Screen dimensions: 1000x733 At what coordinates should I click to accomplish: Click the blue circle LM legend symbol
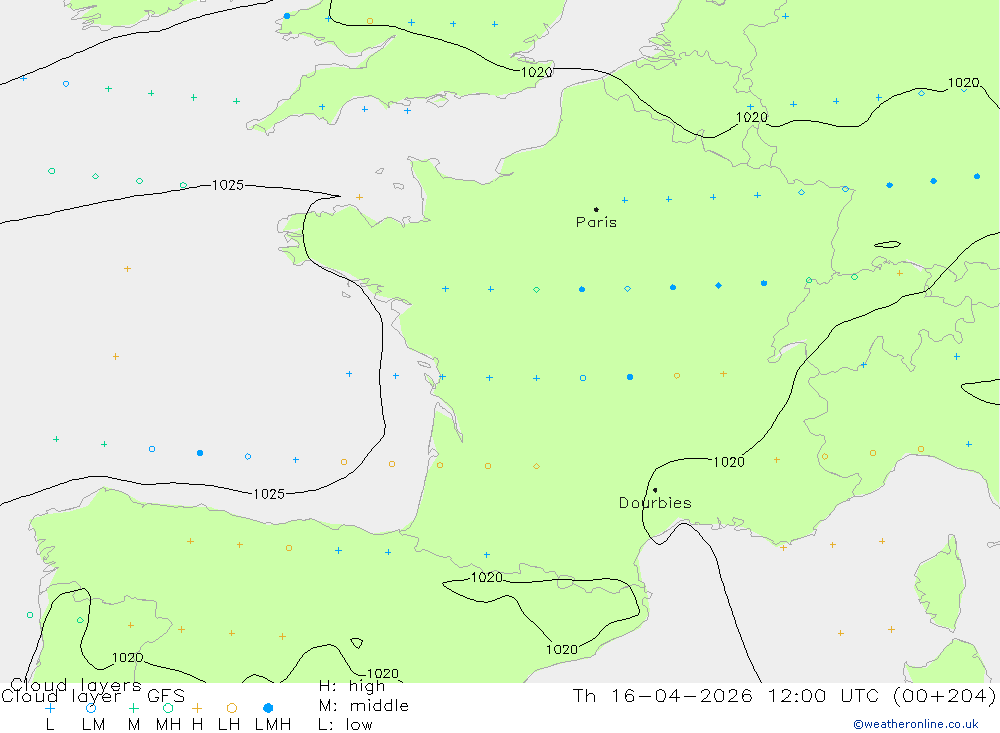[91, 708]
